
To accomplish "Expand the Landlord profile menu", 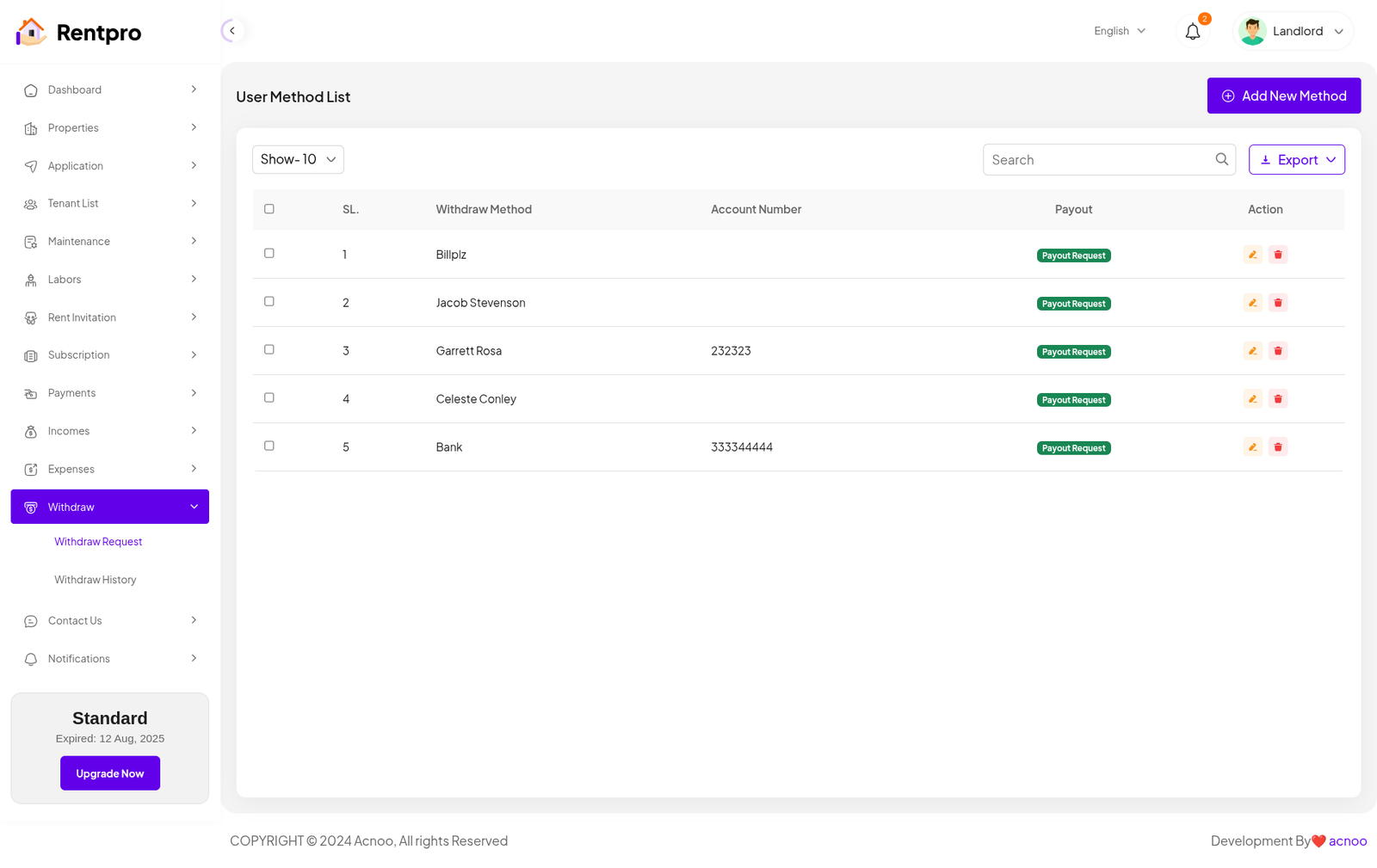I will click(1293, 32).
